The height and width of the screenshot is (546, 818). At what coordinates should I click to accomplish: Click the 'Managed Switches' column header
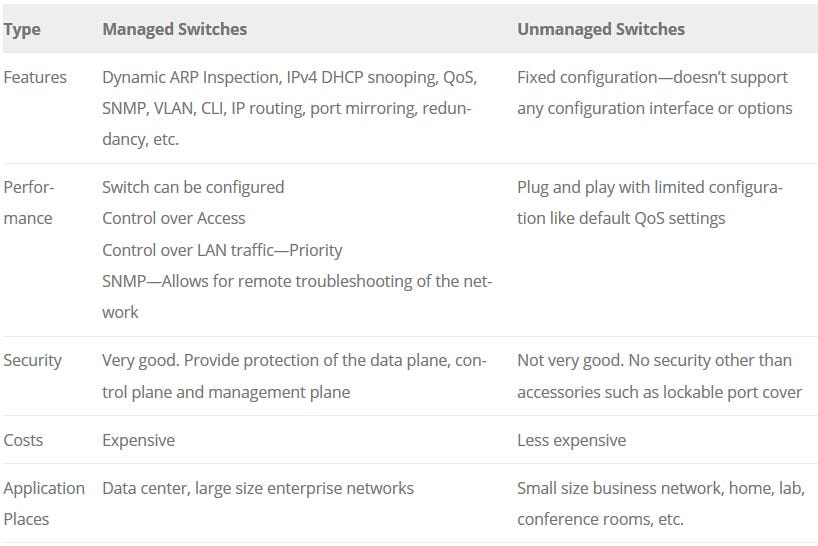175,29
